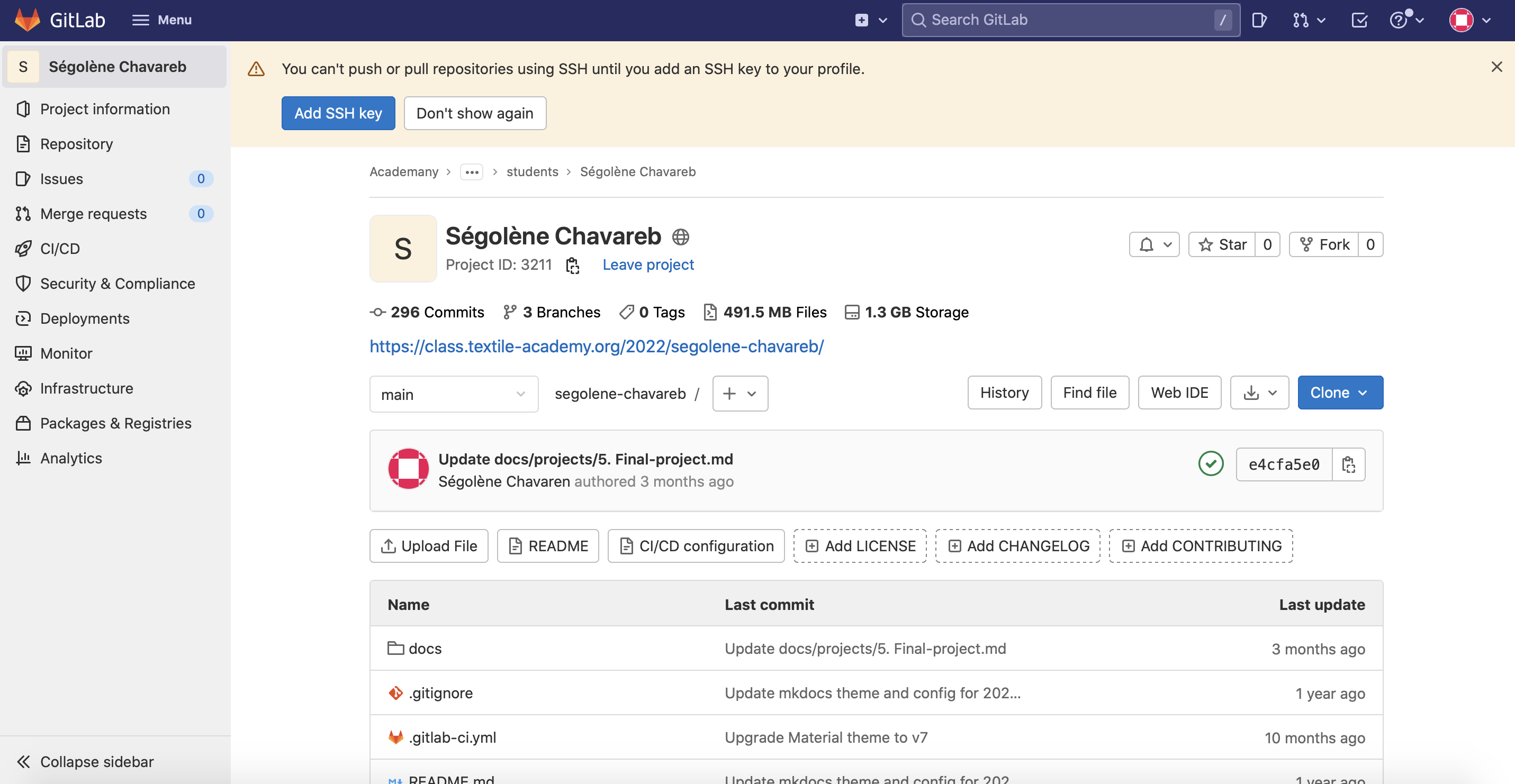Open the add file plus dropdown

(x=740, y=393)
